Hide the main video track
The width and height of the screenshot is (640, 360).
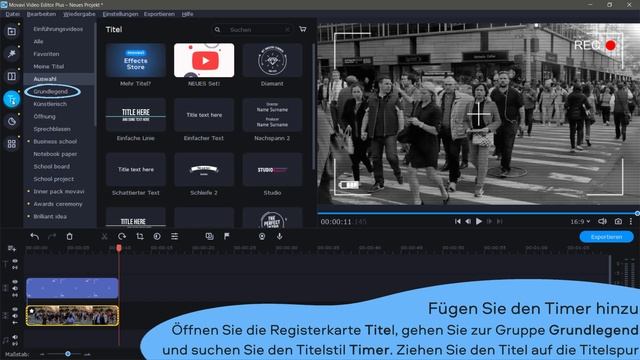click(x=15, y=309)
